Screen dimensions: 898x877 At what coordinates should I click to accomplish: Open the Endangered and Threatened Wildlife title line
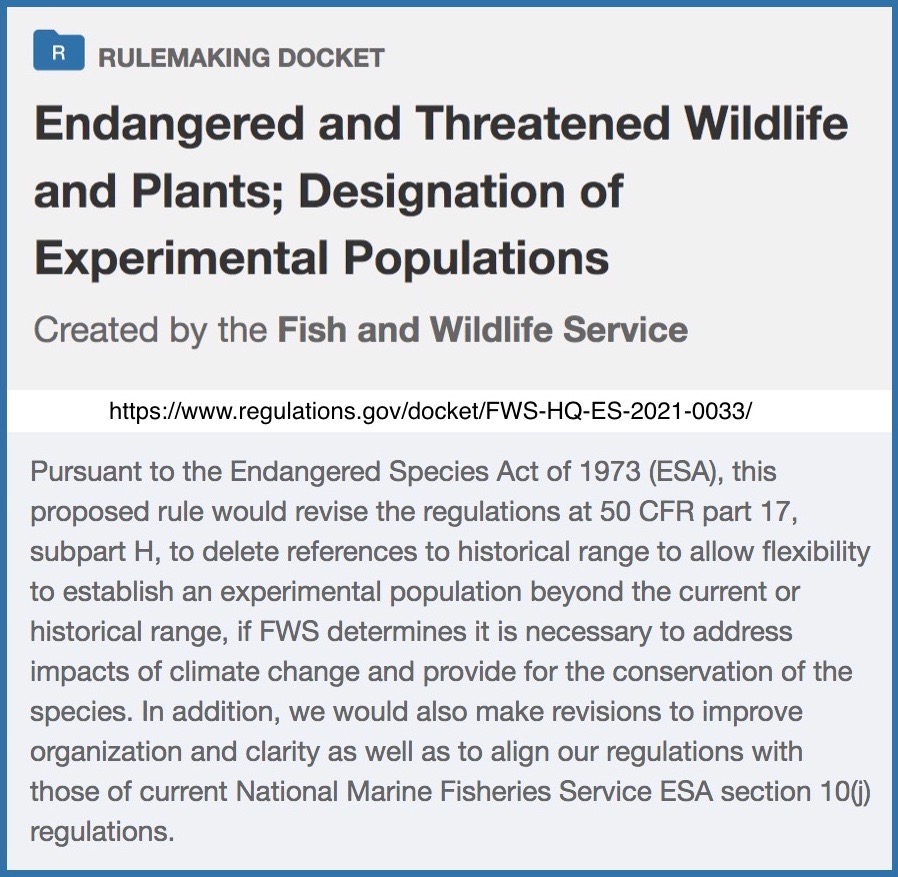441,124
